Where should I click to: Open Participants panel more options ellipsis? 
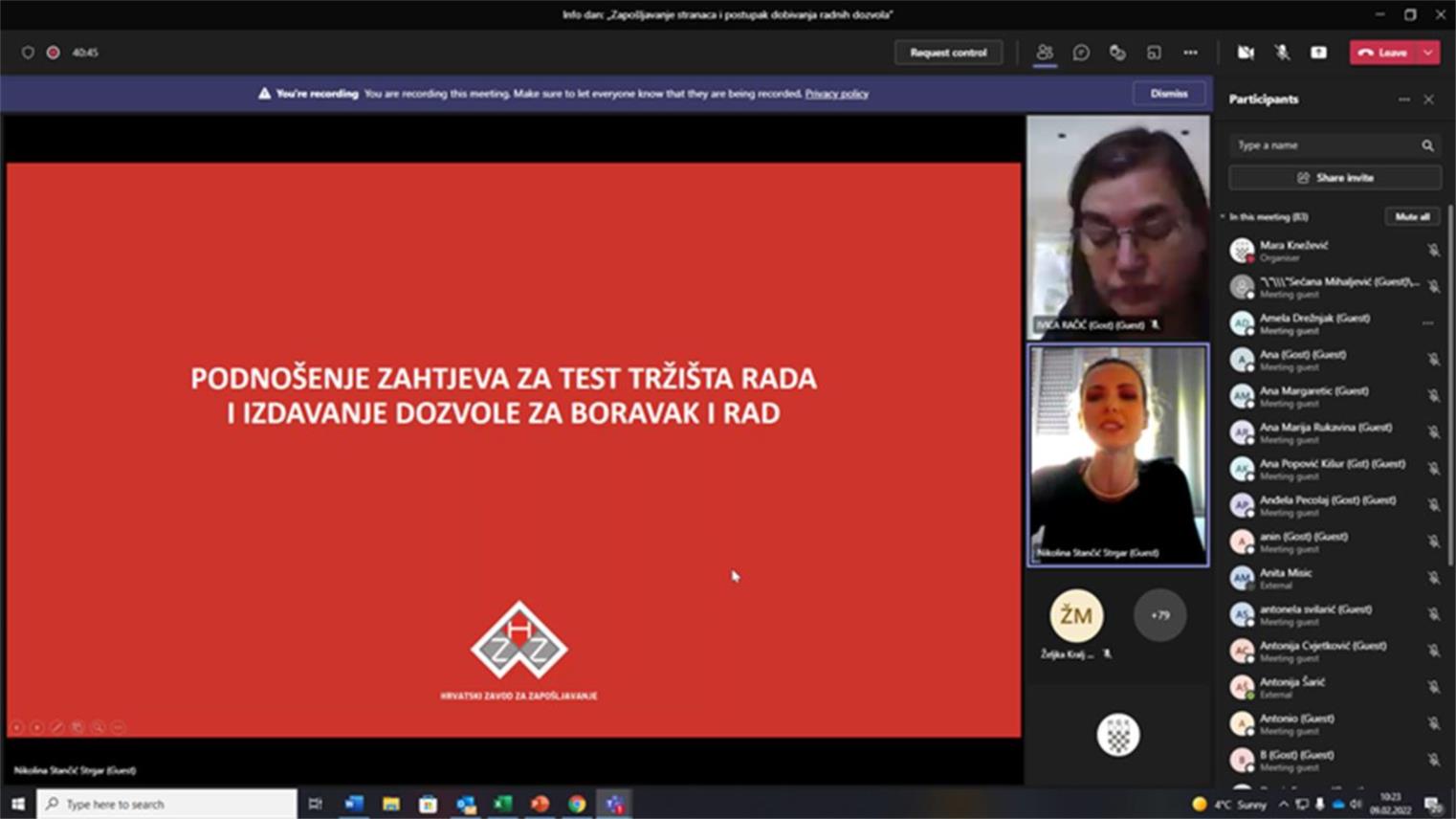pos(1404,100)
